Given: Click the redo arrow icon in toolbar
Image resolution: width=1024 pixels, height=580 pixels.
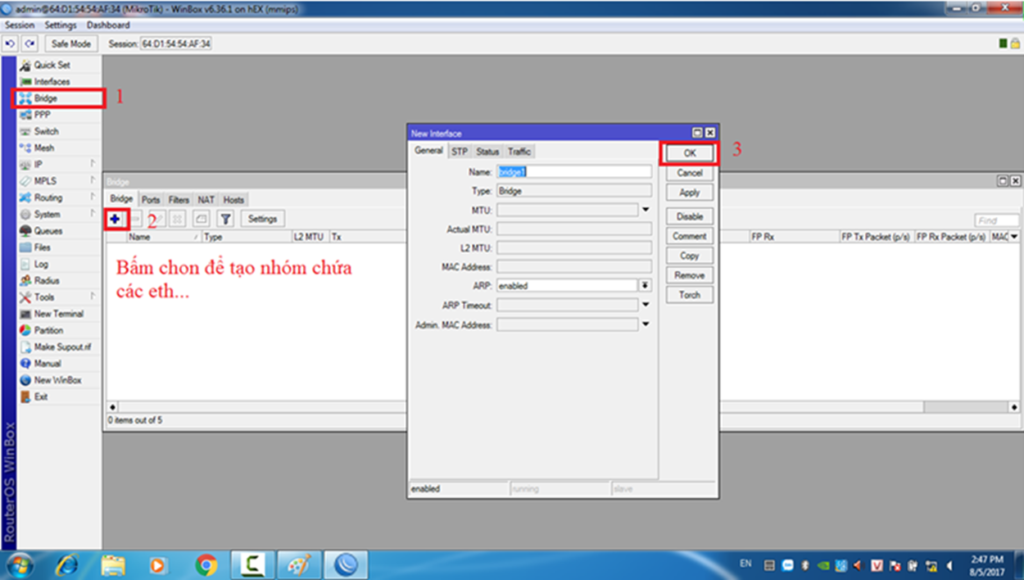Looking at the screenshot, I should pos(30,44).
